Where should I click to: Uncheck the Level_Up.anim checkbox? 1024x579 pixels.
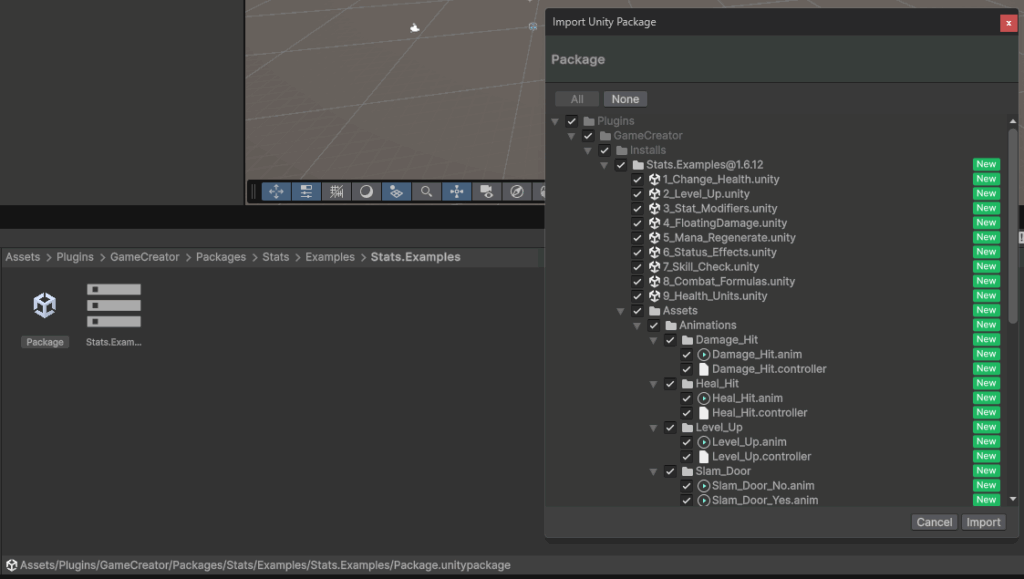tap(686, 442)
